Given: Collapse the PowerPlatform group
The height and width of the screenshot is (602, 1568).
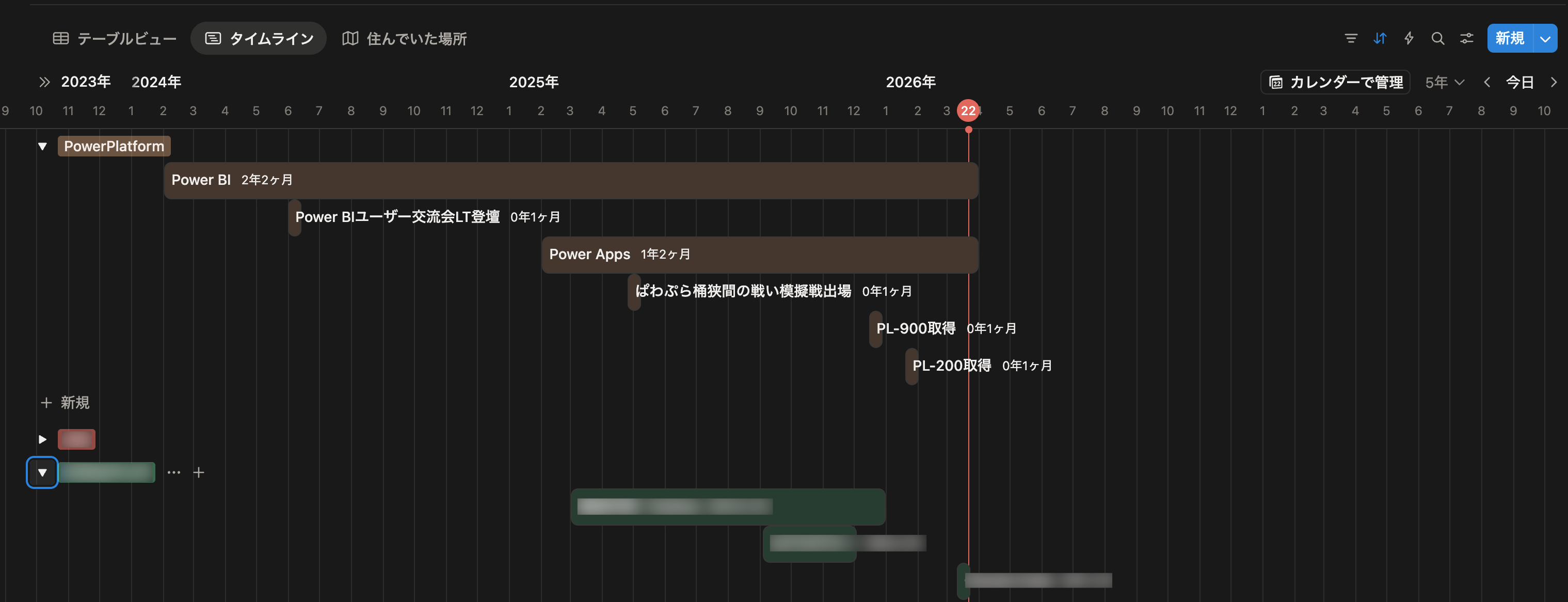Looking at the screenshot, I should pyautogui.click(x=43, y=146).
